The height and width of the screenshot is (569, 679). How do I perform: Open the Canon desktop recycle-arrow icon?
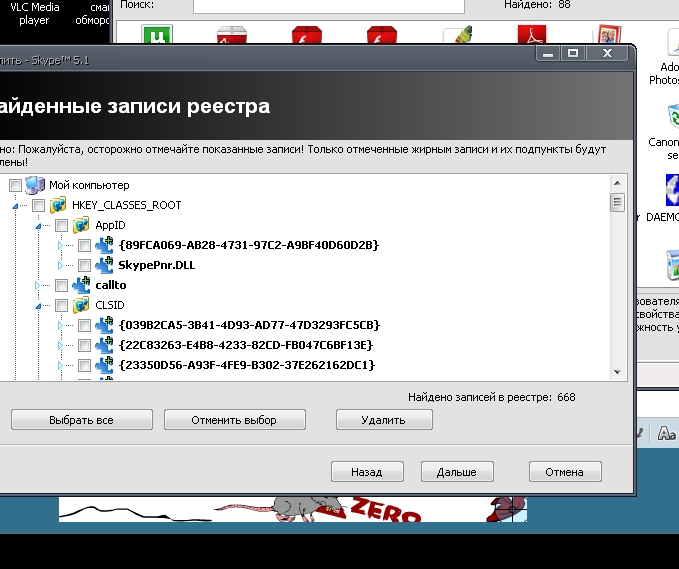[674, 116]
